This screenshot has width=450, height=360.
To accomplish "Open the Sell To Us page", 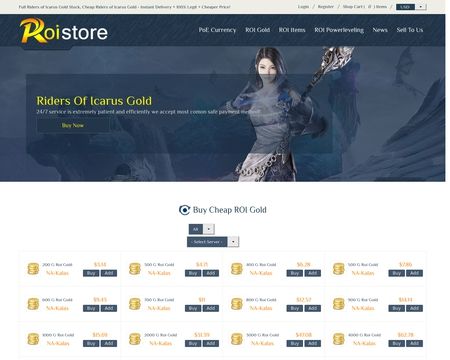I will (x=410, y=30).
